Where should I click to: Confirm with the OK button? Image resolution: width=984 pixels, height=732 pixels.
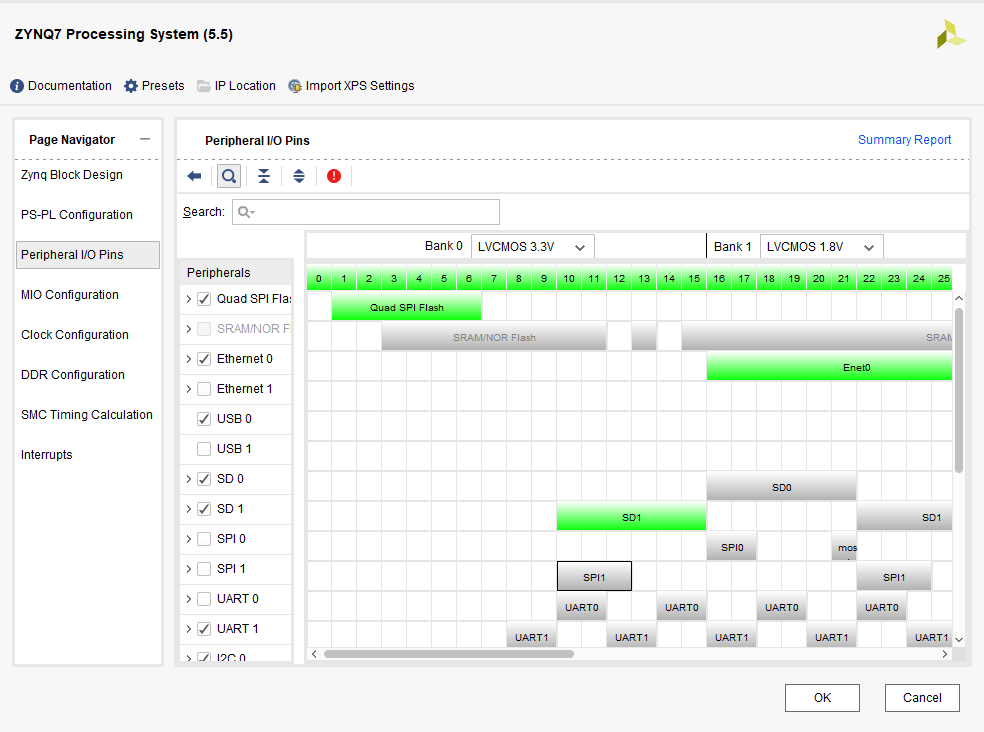tap(822, 698)
